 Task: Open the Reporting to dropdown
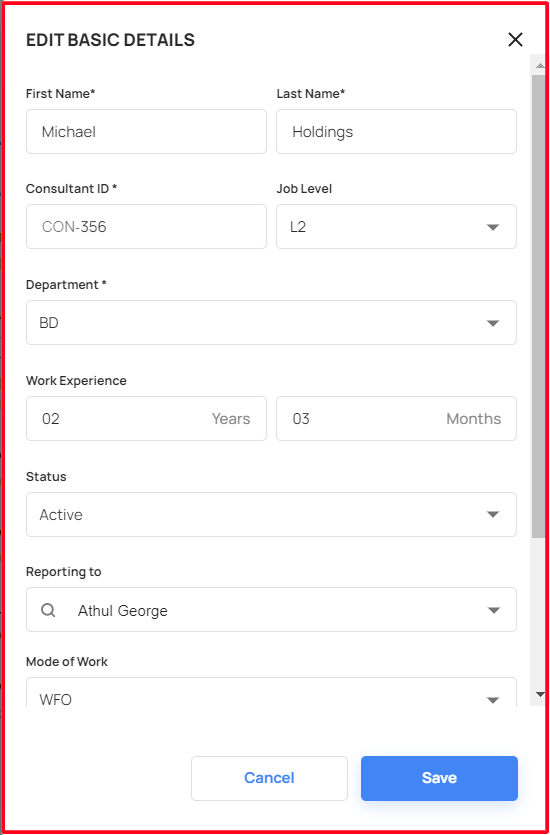(272, 610)
